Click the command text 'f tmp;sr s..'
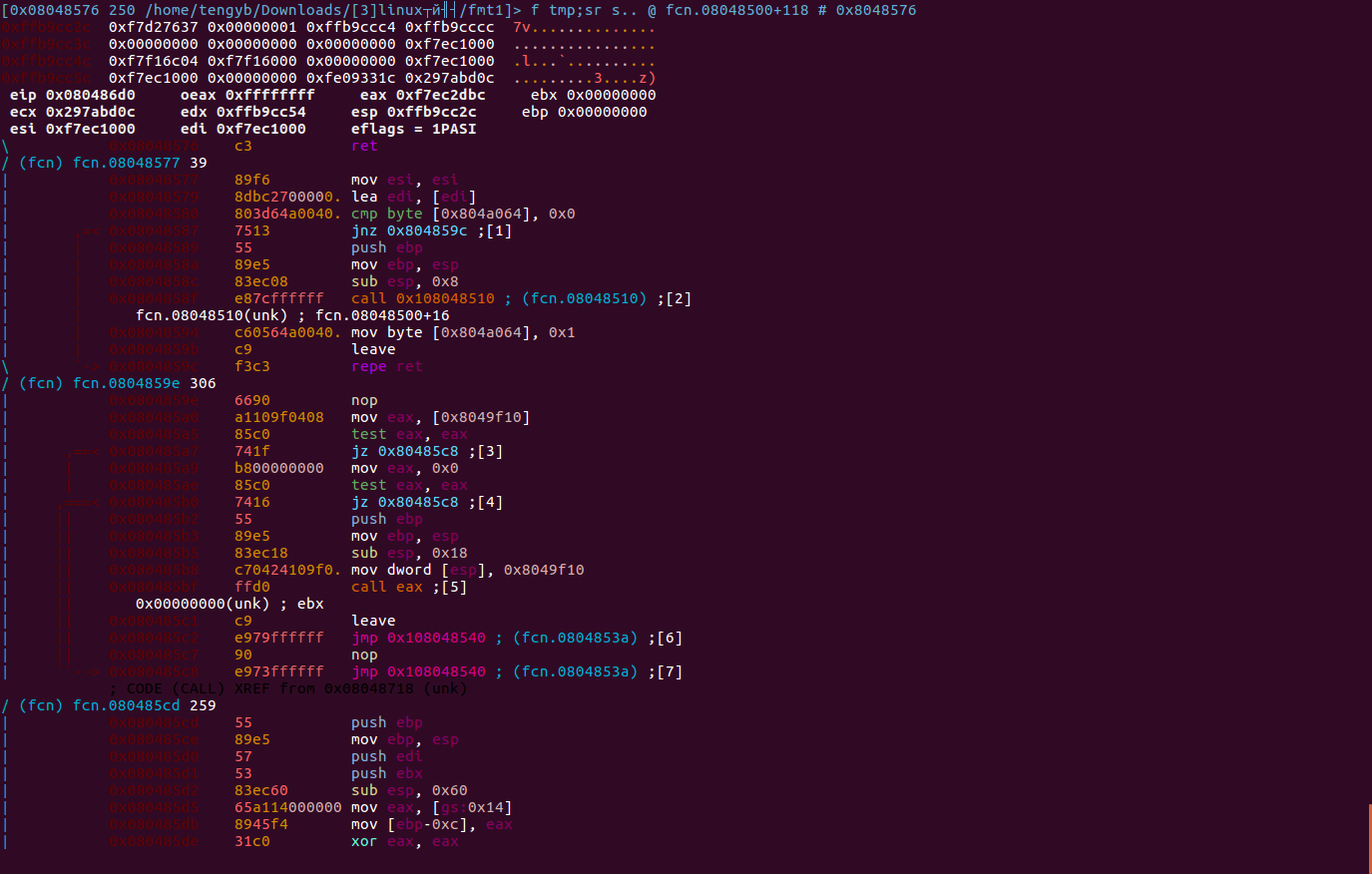Screen dimensions: 1372x874 click(x=584, y=10)
